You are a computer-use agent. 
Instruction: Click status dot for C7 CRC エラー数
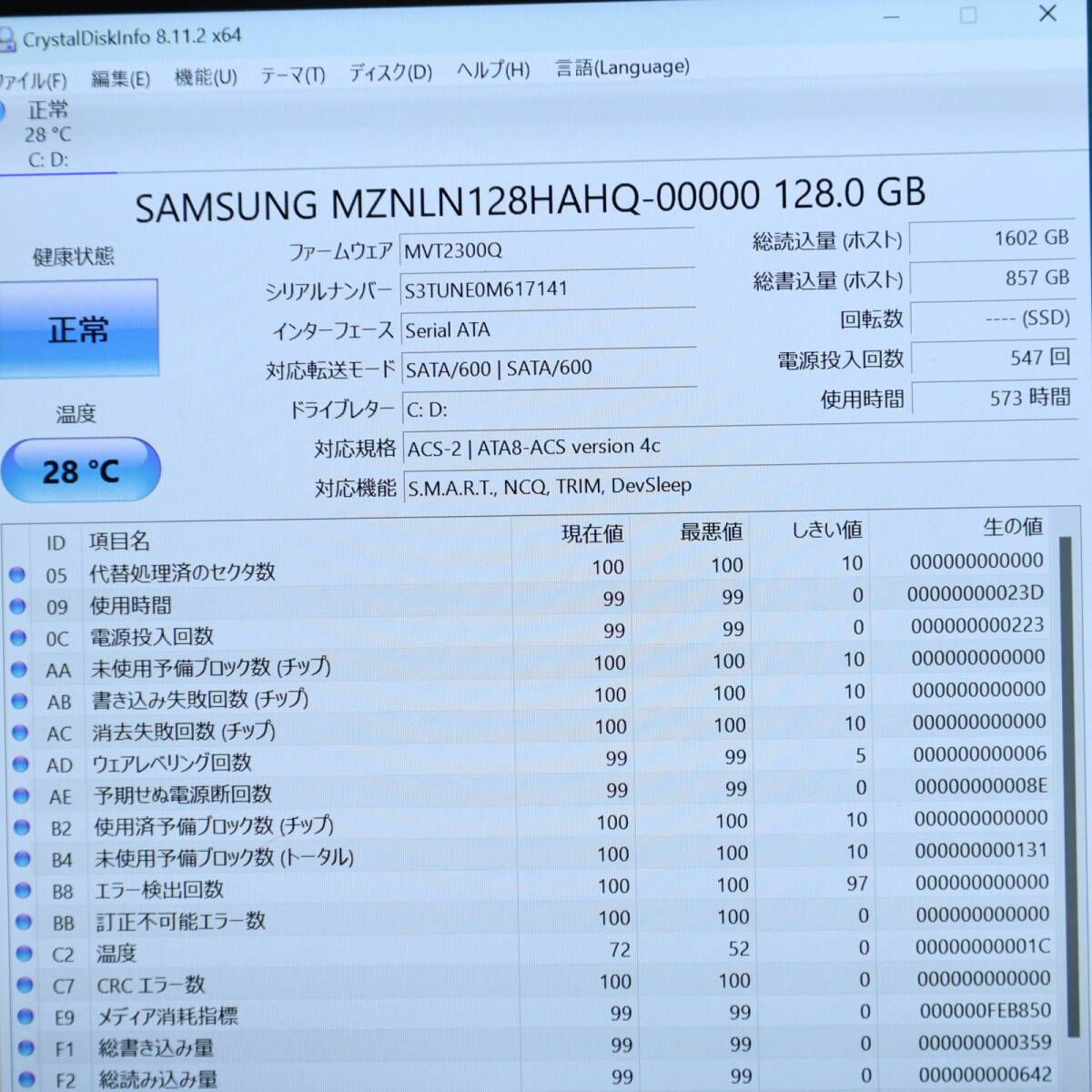[x=25, y=986]
